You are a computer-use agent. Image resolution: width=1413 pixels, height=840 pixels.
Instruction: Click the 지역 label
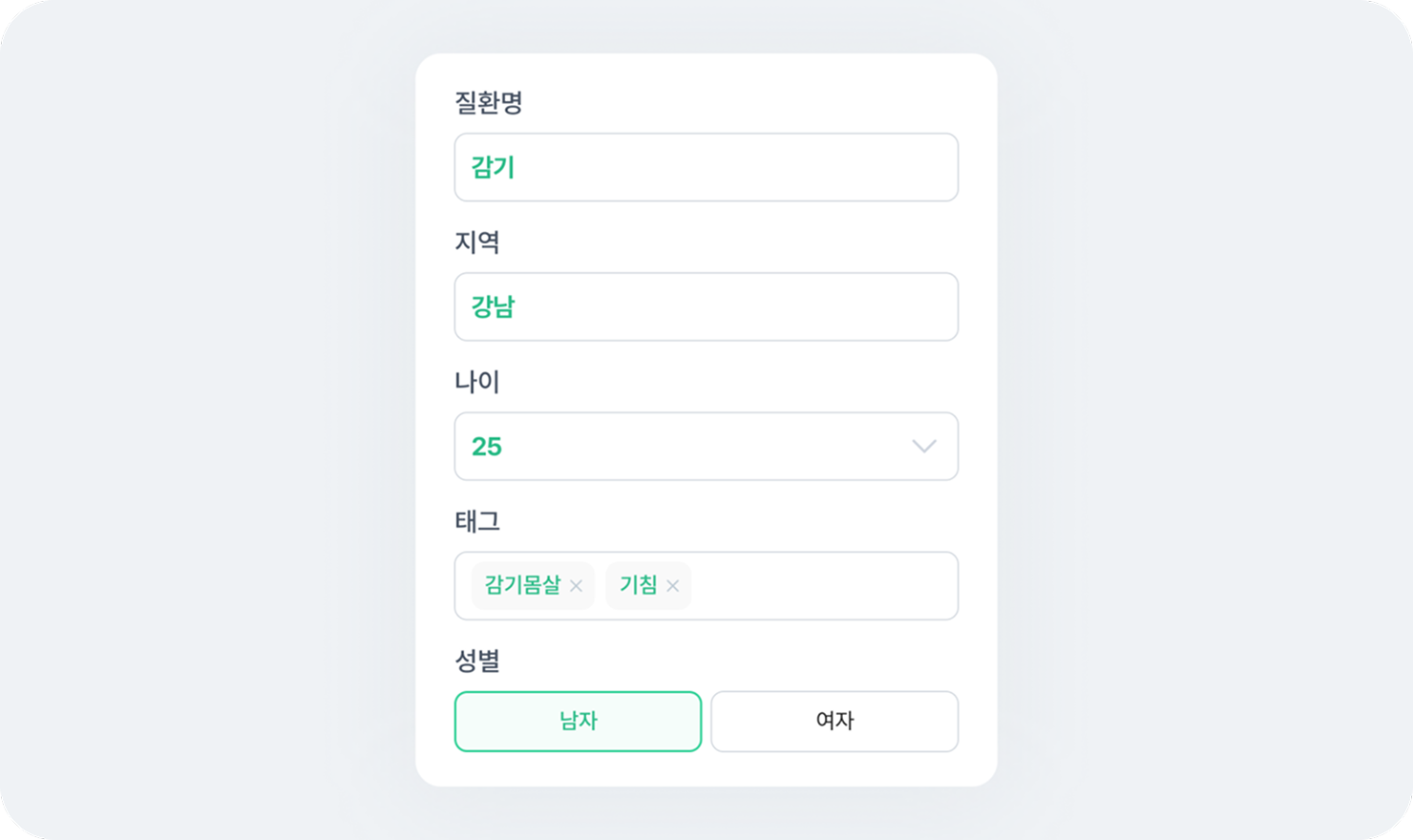(476, 241)
